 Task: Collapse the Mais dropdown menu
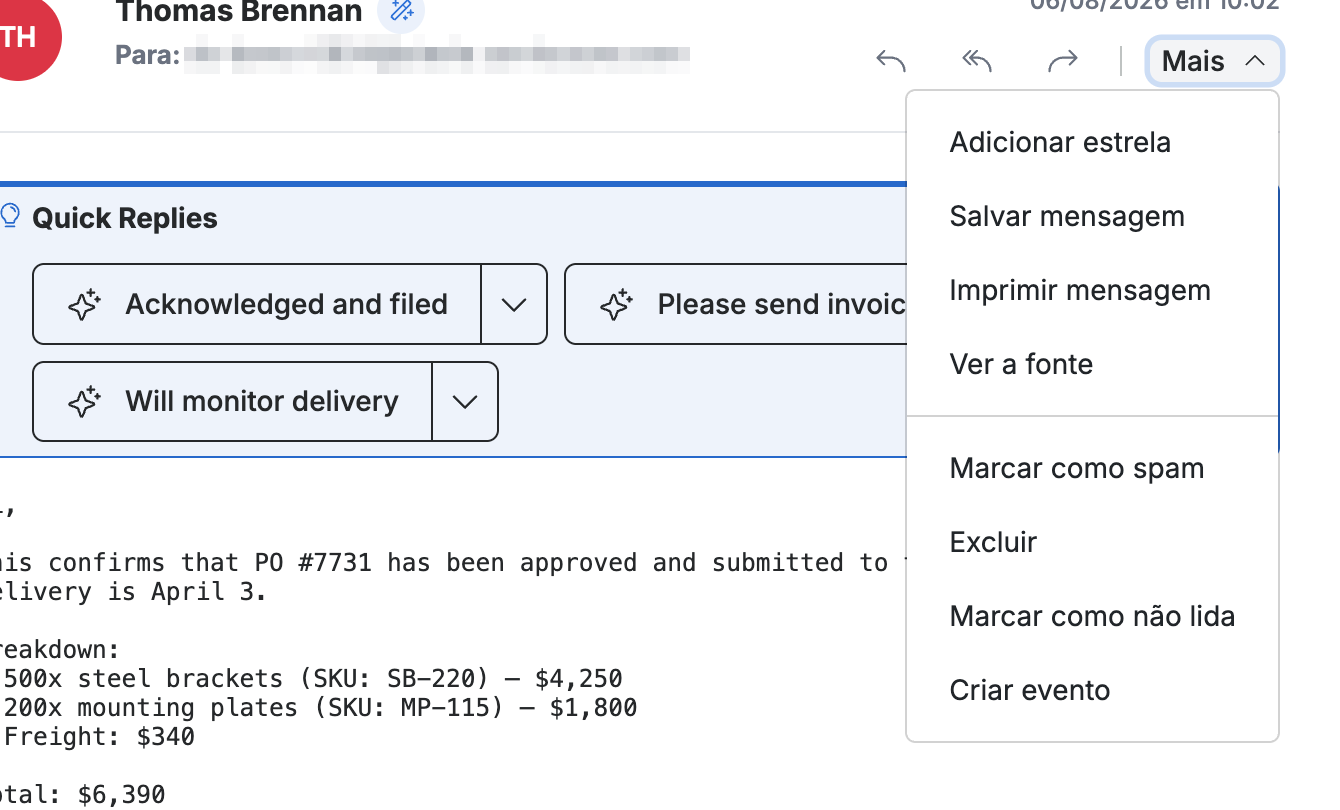pos(1214,61)
